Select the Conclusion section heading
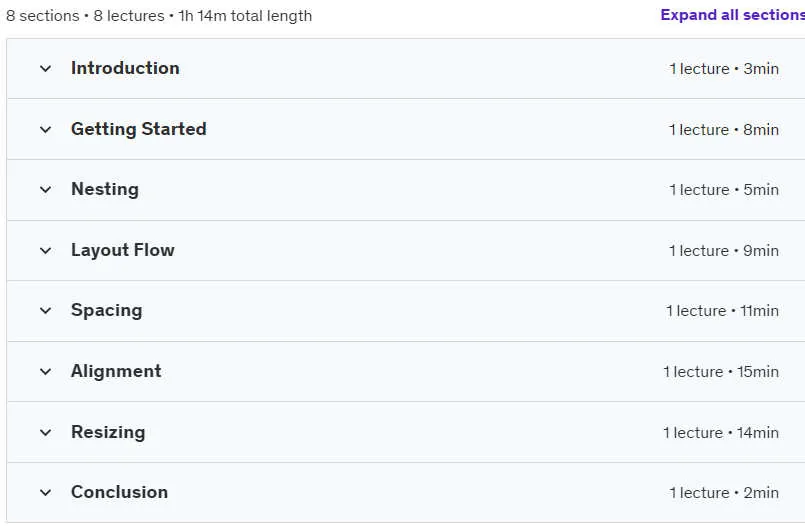Viewport: 805px width, 526px height. tap(119, 492)
